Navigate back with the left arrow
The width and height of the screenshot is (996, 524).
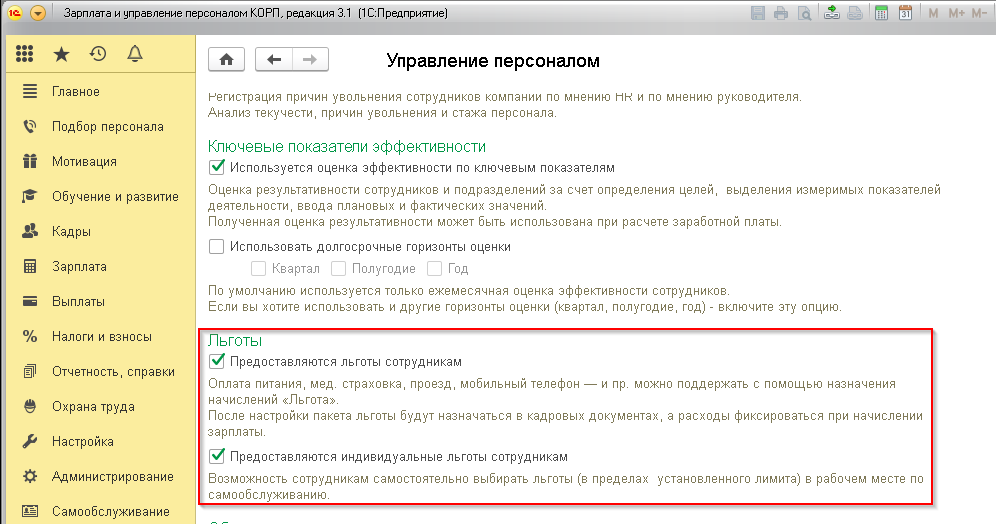click(274, 60)
